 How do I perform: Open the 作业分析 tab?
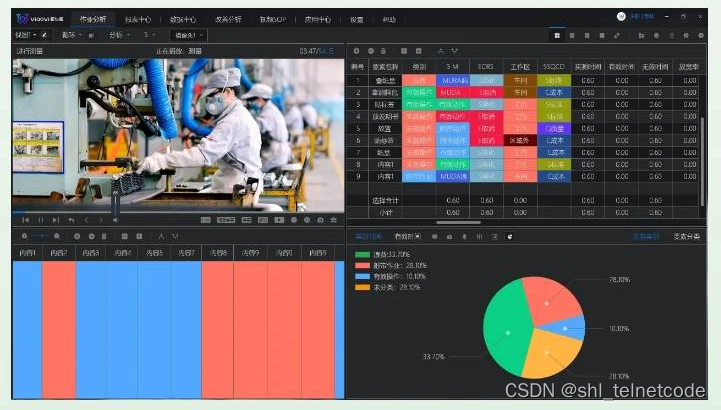pos(93,19)
